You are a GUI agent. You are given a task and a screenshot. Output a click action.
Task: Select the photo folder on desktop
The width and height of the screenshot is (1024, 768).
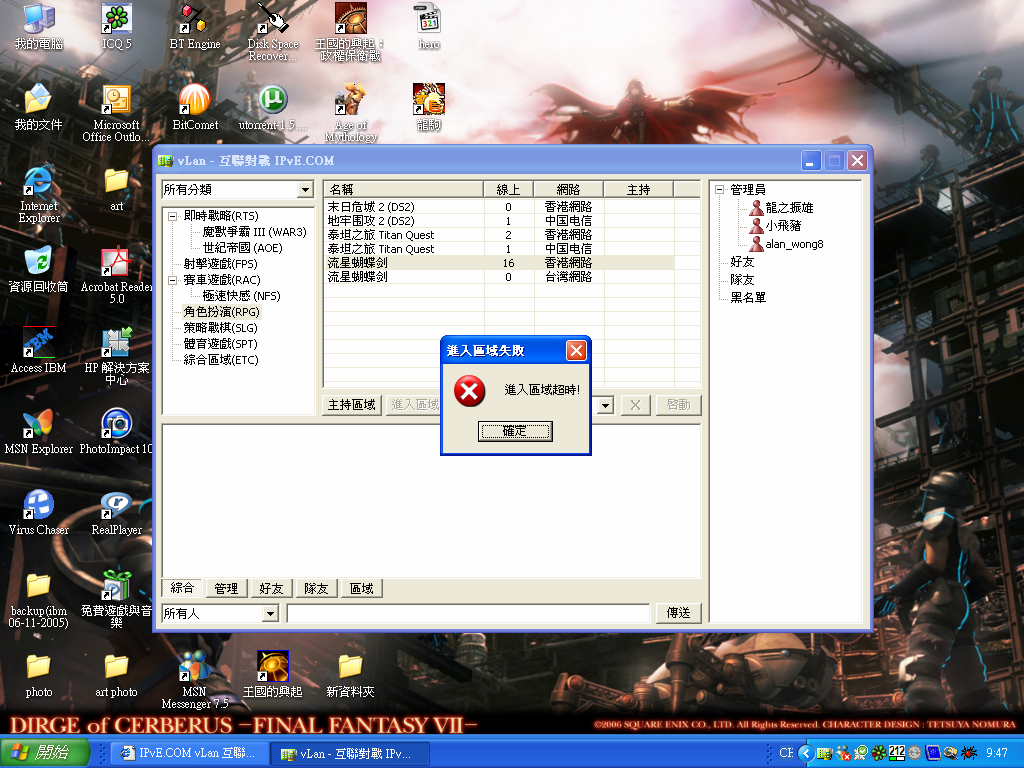coord(39,674)
